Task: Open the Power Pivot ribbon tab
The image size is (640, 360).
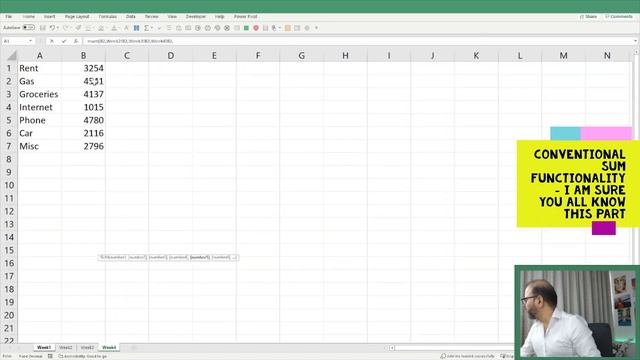Action: 245,17
